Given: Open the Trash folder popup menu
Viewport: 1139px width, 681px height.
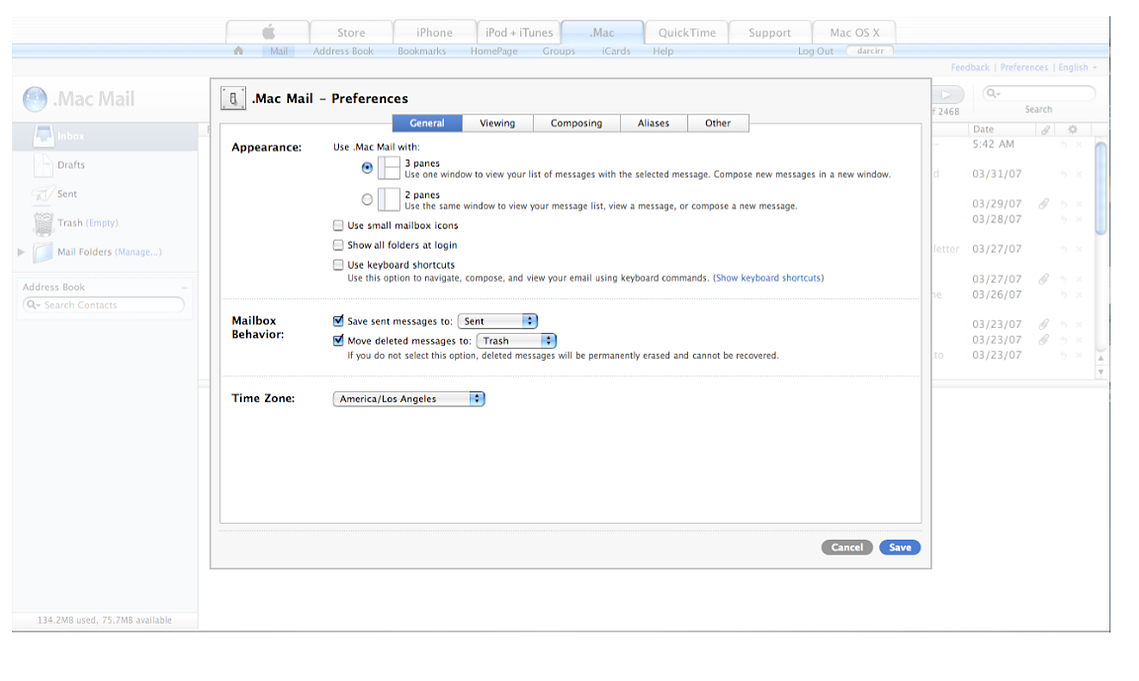Looking at the screenshot, I should (x=516, y=341).
